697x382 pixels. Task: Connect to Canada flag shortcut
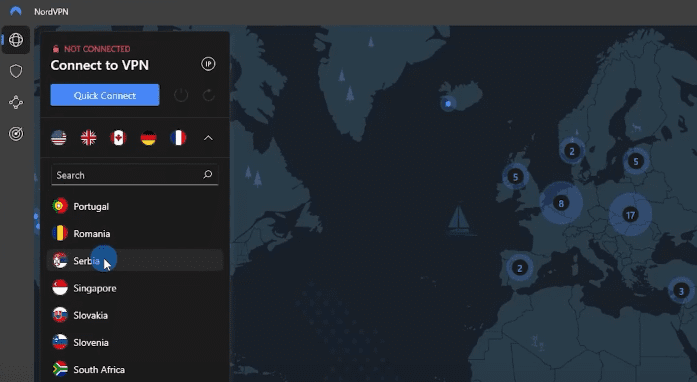(x=118, y=138)
